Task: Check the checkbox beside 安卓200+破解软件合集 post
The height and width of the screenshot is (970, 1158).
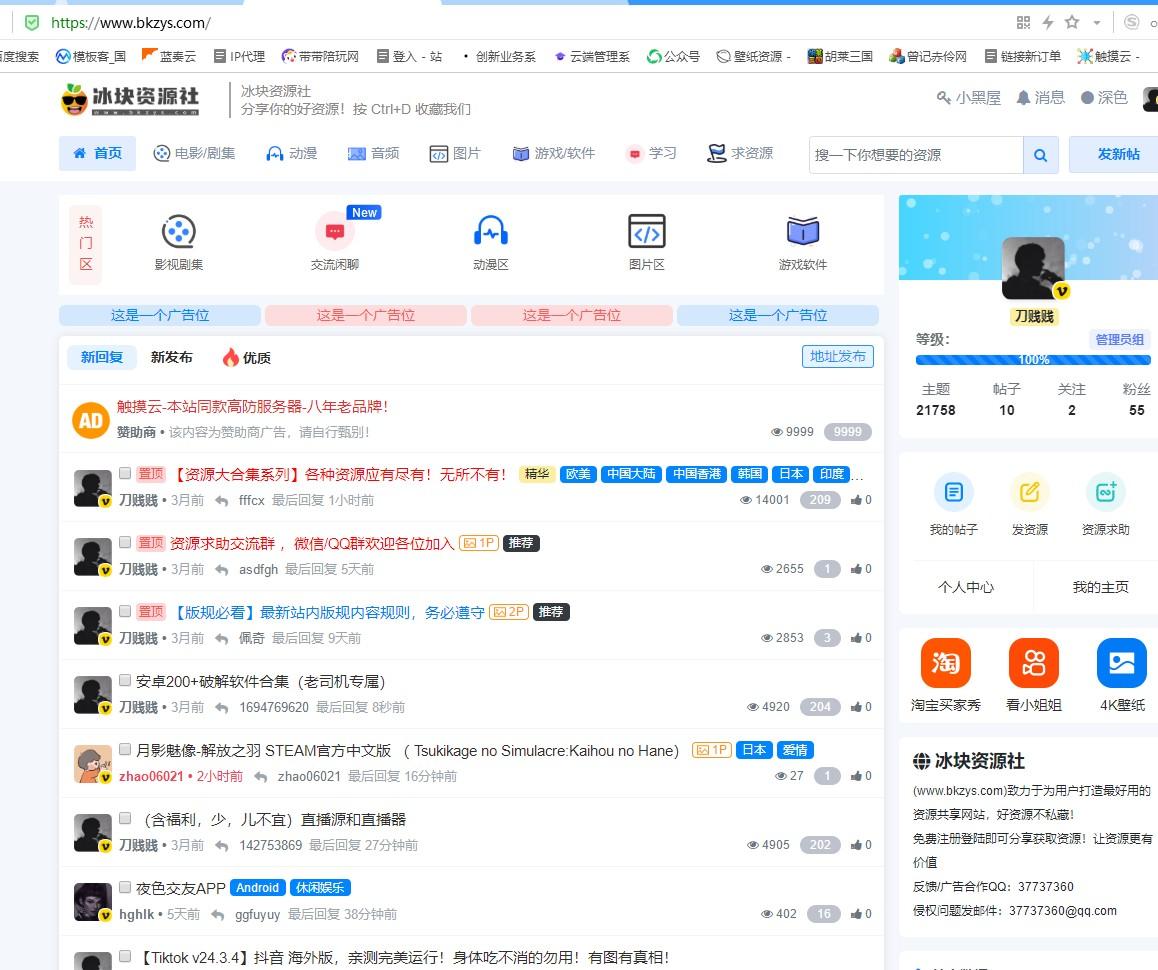Action: click(124, 679)
